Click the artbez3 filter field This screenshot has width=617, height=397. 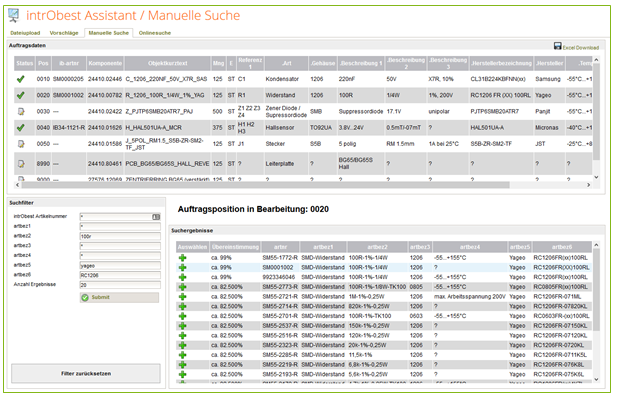120,246
